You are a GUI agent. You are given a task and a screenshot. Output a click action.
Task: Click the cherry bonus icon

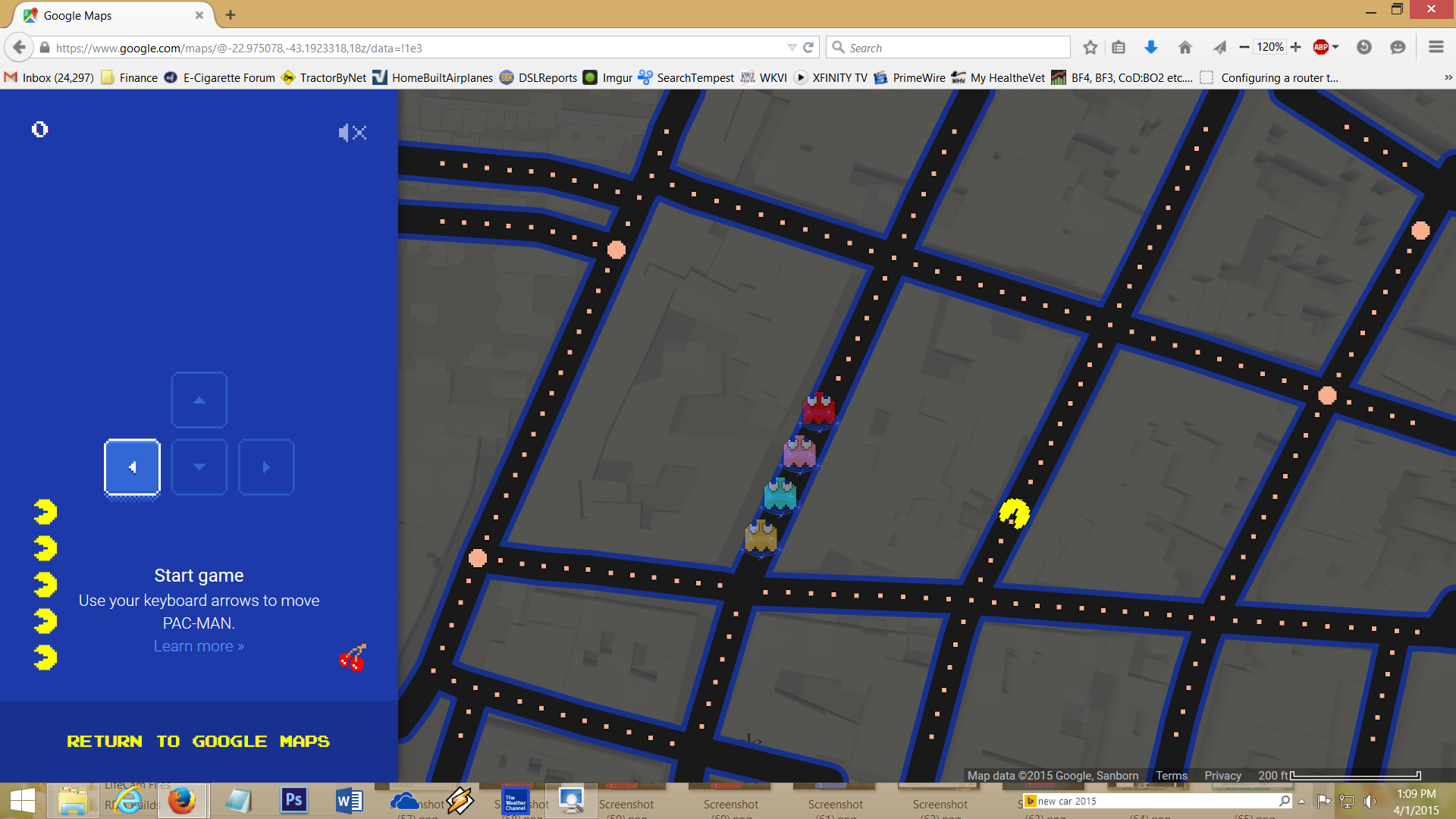[353, 657]
